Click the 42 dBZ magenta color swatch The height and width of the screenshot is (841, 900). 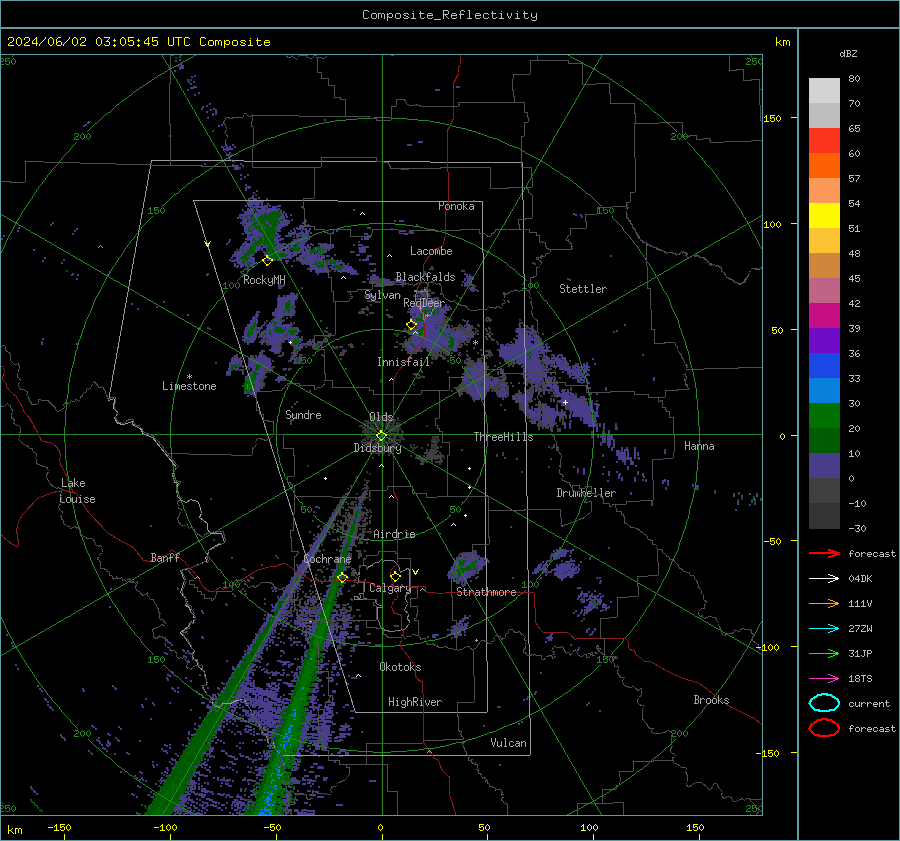pyautogui.click(x=824, y=315)
